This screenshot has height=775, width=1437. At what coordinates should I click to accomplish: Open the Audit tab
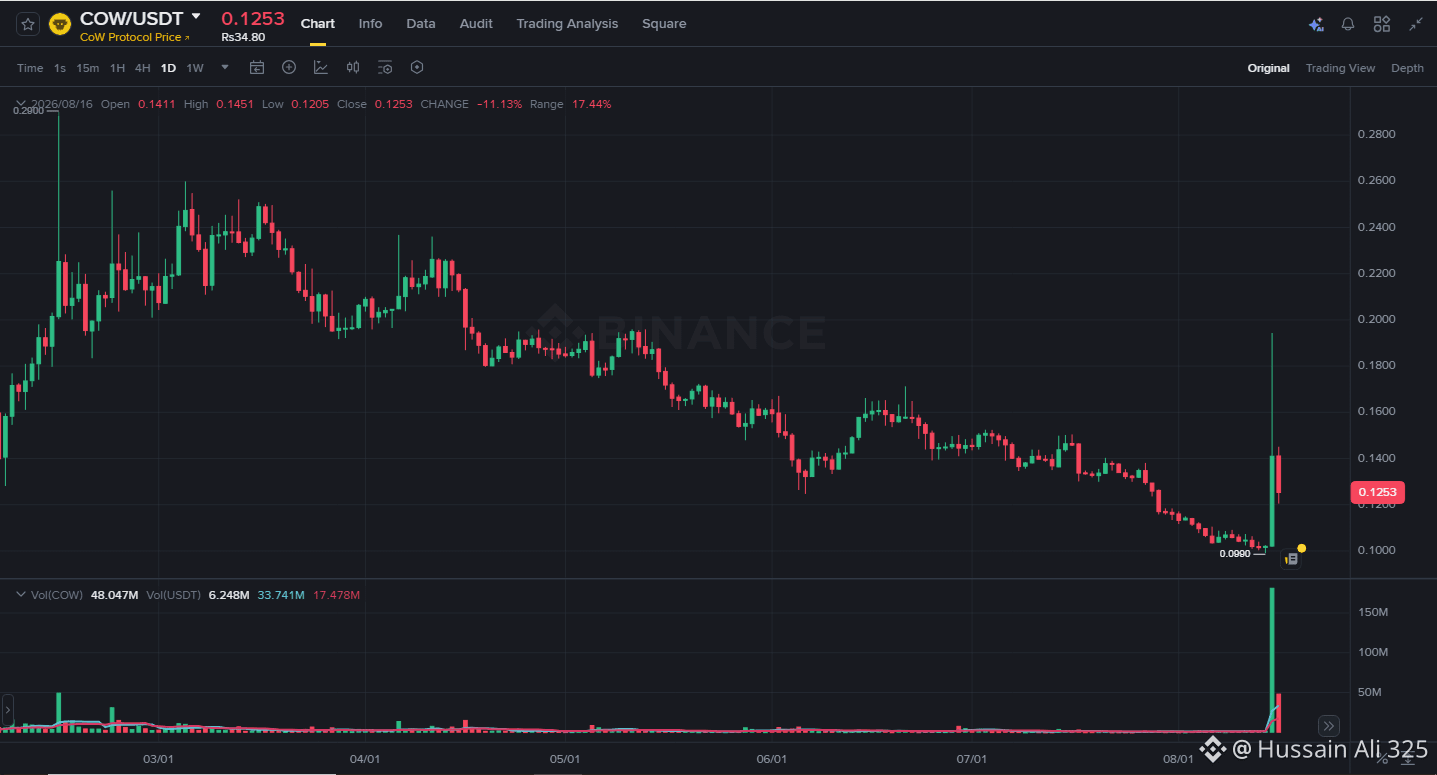[476, 24]
